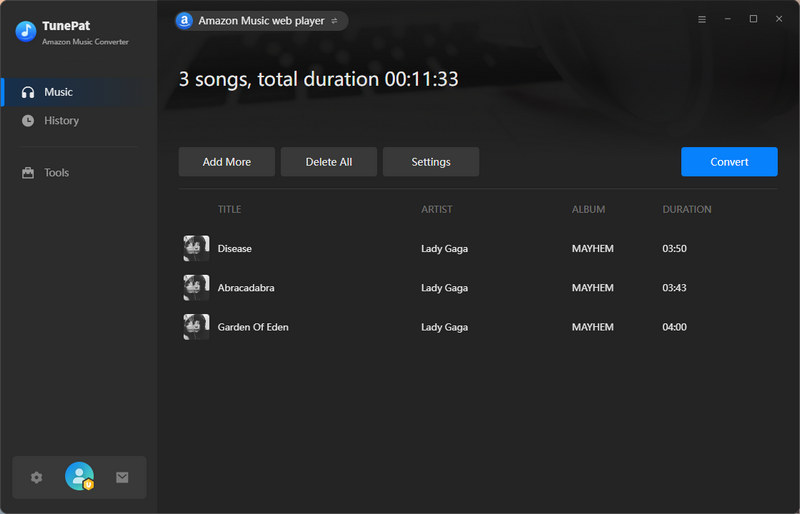Click the Add More button
This screenshot has width=800, height=514.
coord(227,162)
